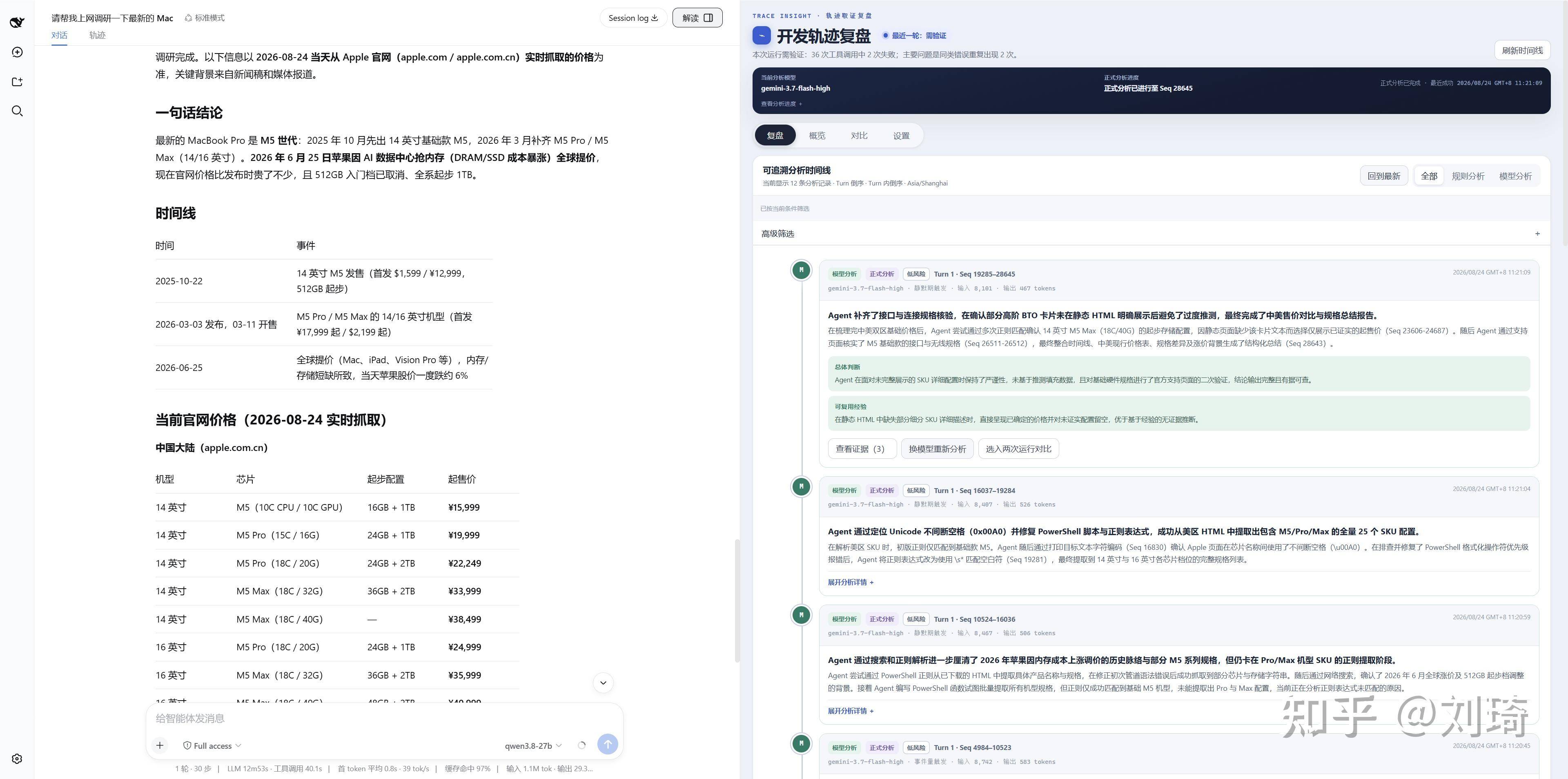Download the Session log
The image size is (1568, 779).
tap(633, 18)
